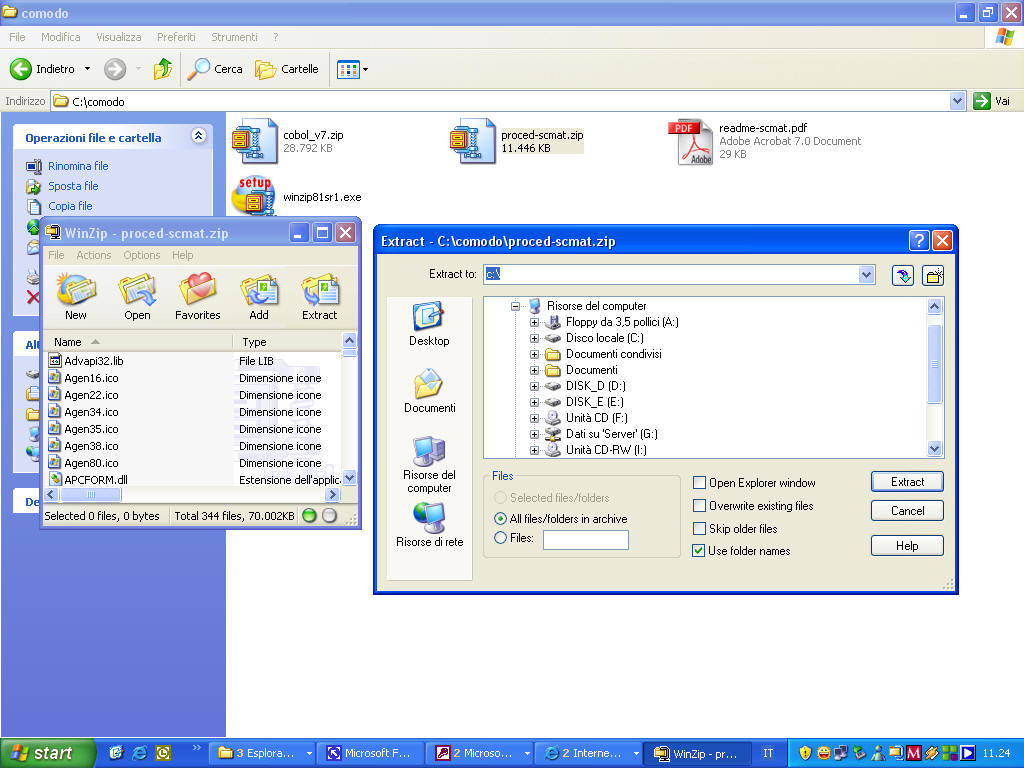Select the Unità CD (F:) tree item

coord(596,418)
